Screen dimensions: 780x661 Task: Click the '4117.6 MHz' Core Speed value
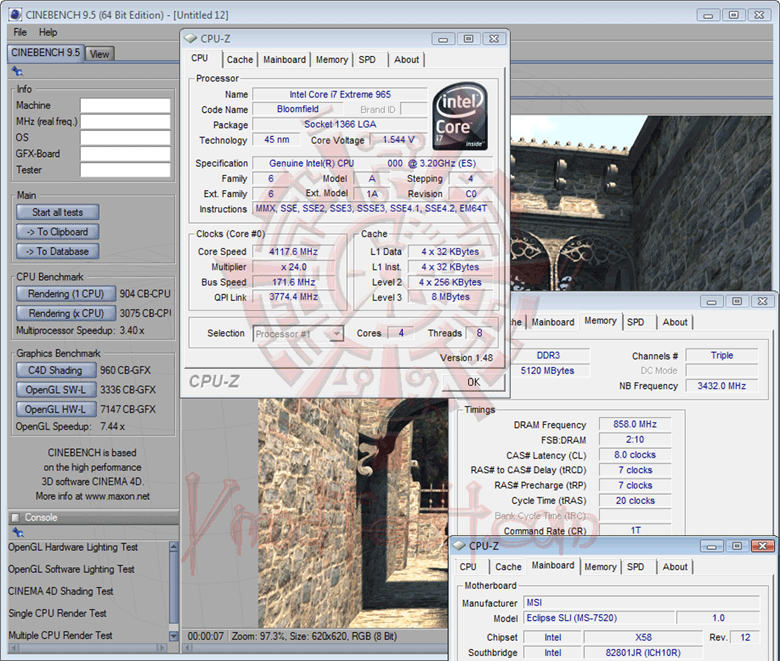(x=293, y=252)
